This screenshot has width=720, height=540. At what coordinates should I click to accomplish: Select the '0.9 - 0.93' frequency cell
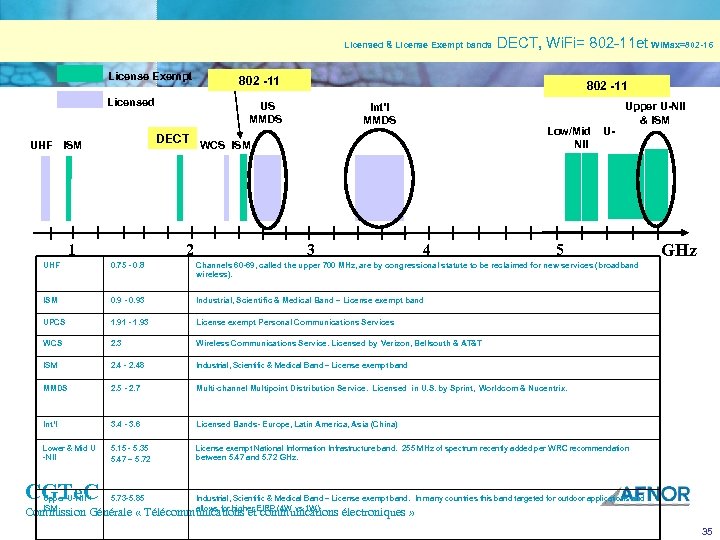point(127,300)
